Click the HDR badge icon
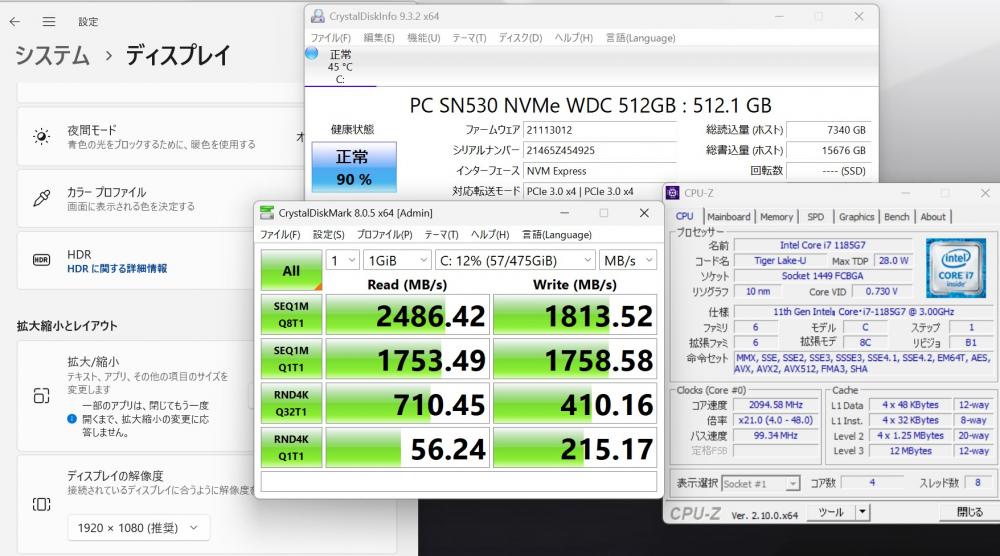Viewport: 1000px width, 556px height. (41, 260)
